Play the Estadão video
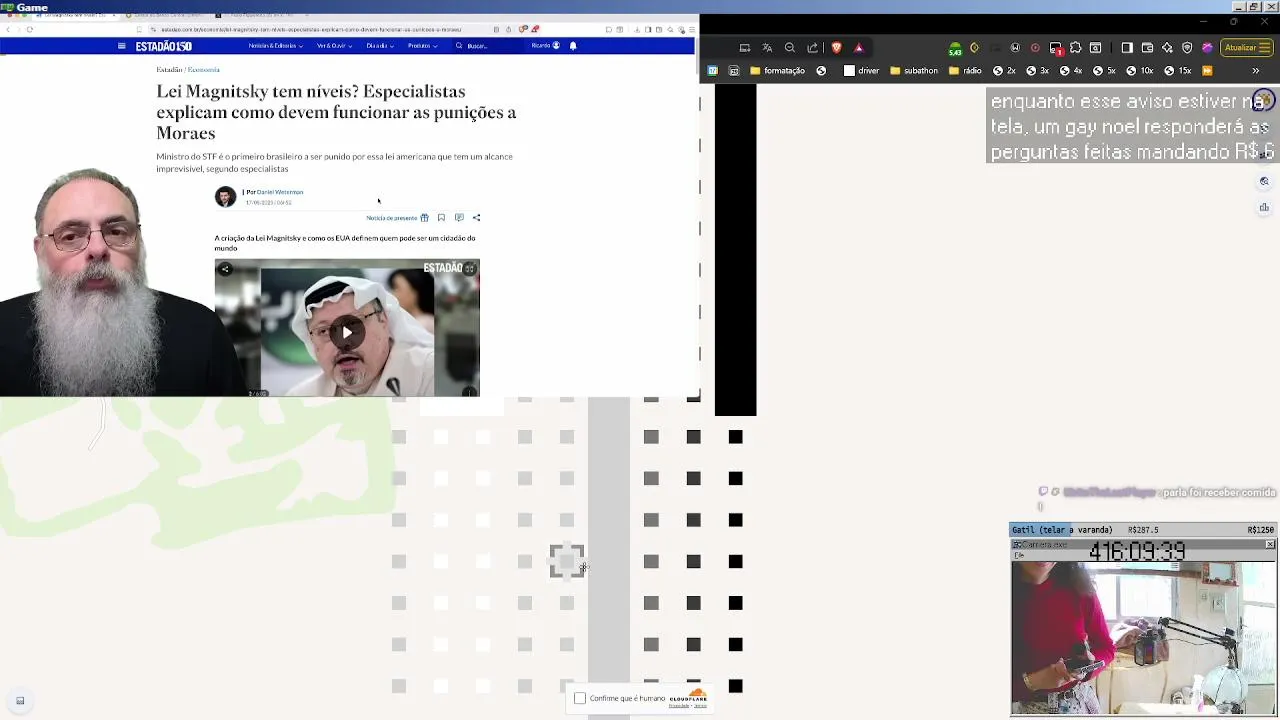Image resolution: width=1280 pixels, height=720 pixels. click(x=347, y=332)
